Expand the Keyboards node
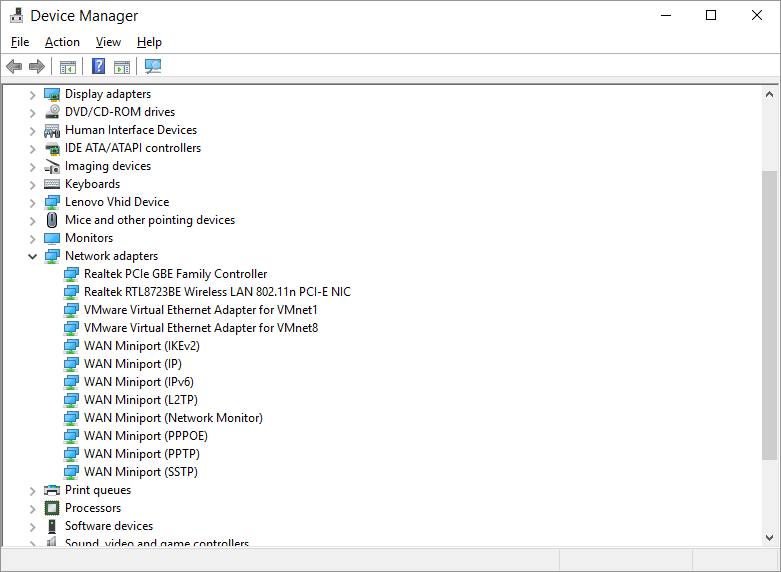This screenshot has height=572, width=781. pos(32,184)
